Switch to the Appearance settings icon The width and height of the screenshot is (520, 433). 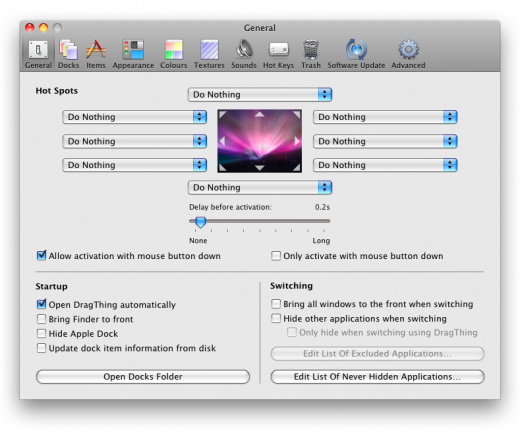click(x=133, y=54)
